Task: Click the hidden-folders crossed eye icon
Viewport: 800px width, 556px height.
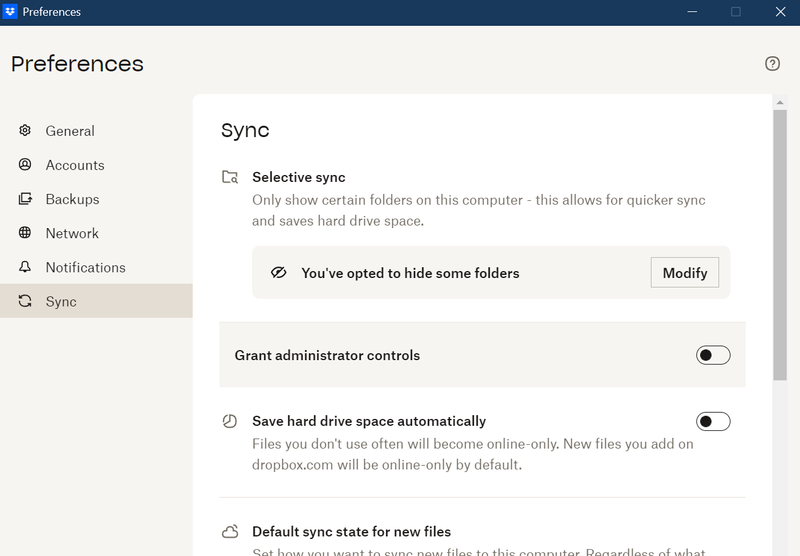Action: pos(279,273)
